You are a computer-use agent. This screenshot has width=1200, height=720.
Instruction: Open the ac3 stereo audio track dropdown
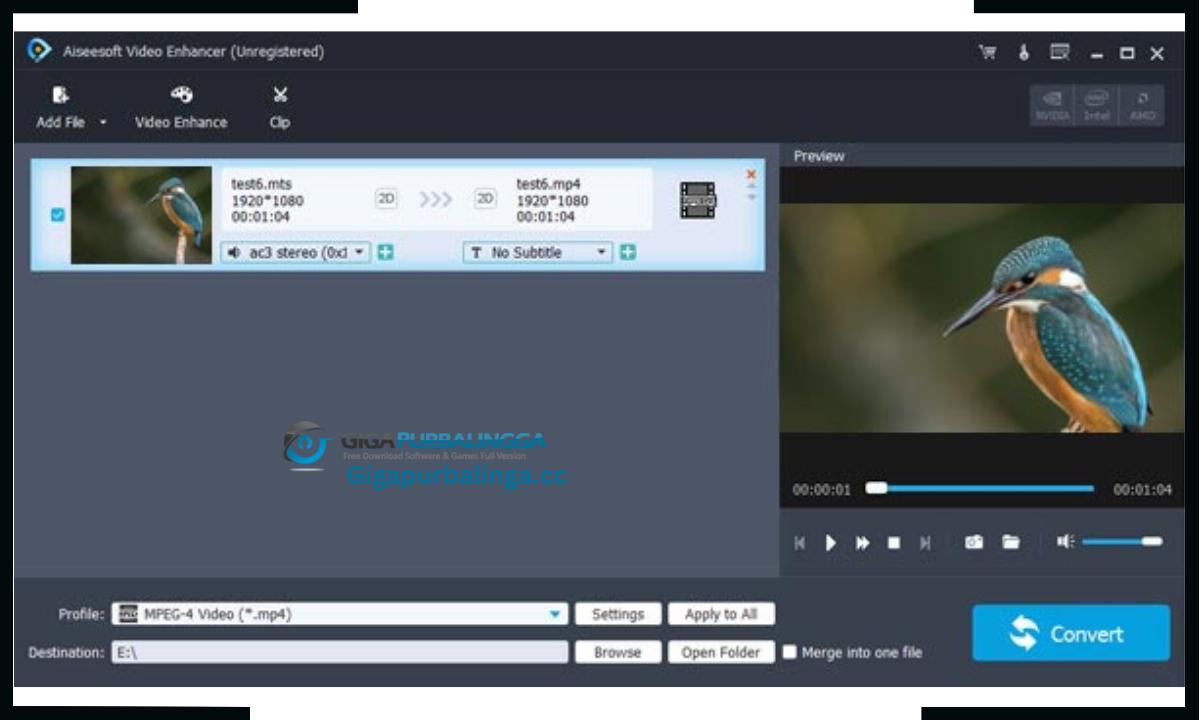coord(296,253)
